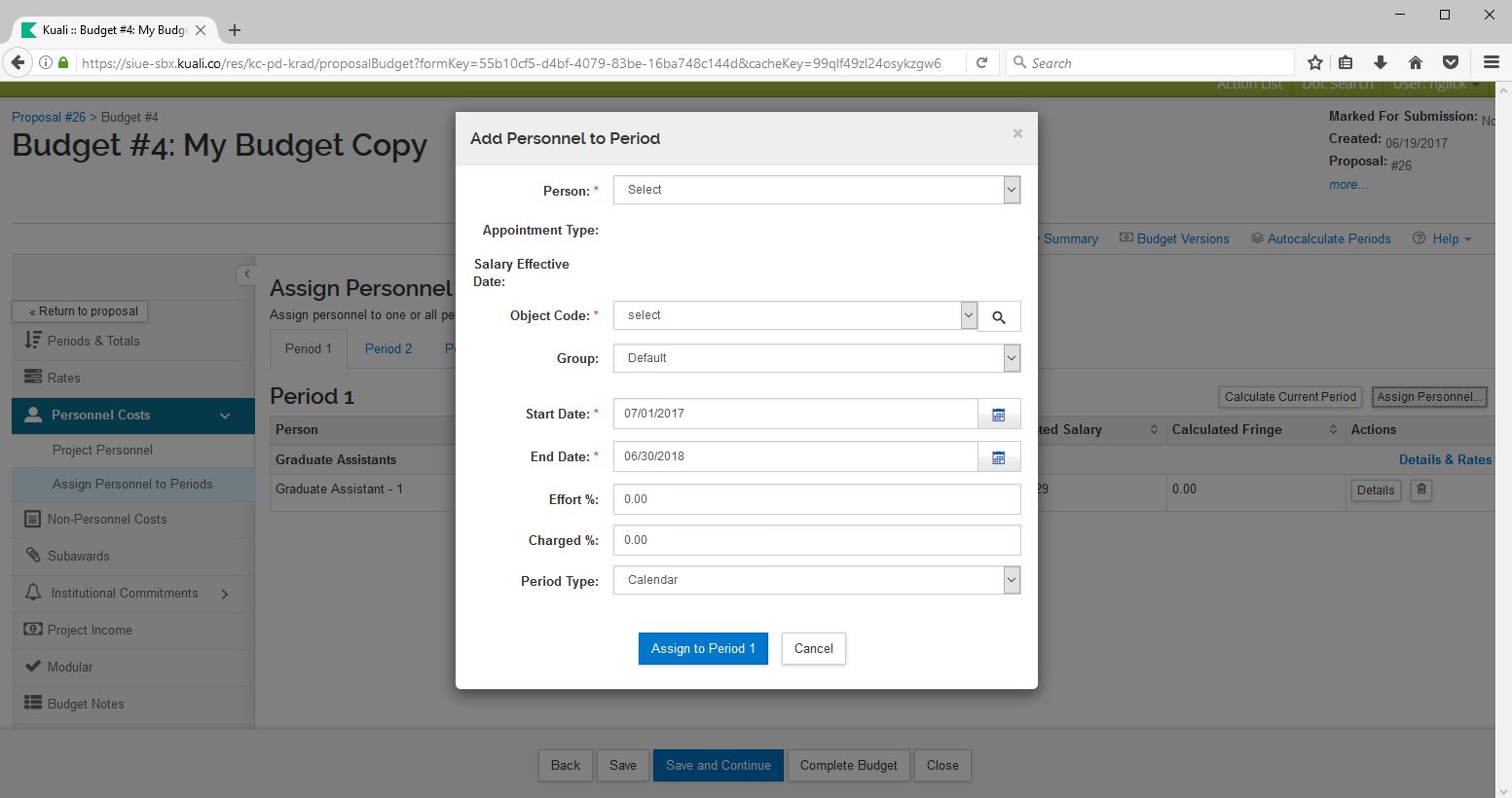Switch to the Period 2 tab
The image size is (1512, 798).
(388, 348)
